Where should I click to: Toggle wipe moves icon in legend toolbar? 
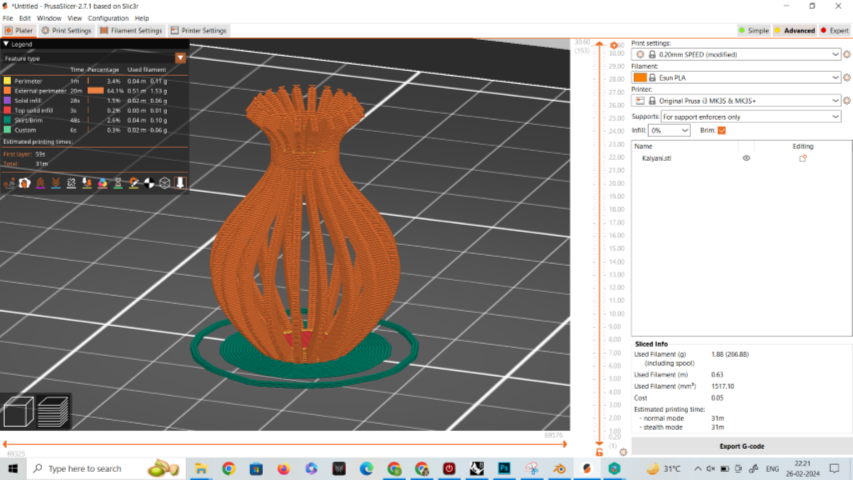coord(24,183)
